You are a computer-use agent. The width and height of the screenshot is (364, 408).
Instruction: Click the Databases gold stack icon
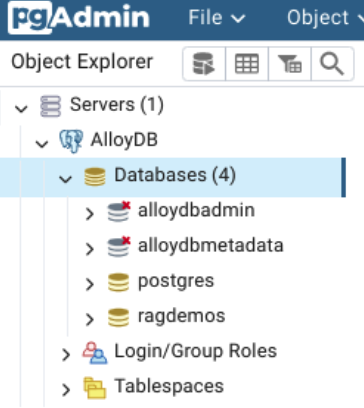tap(95, 177)
